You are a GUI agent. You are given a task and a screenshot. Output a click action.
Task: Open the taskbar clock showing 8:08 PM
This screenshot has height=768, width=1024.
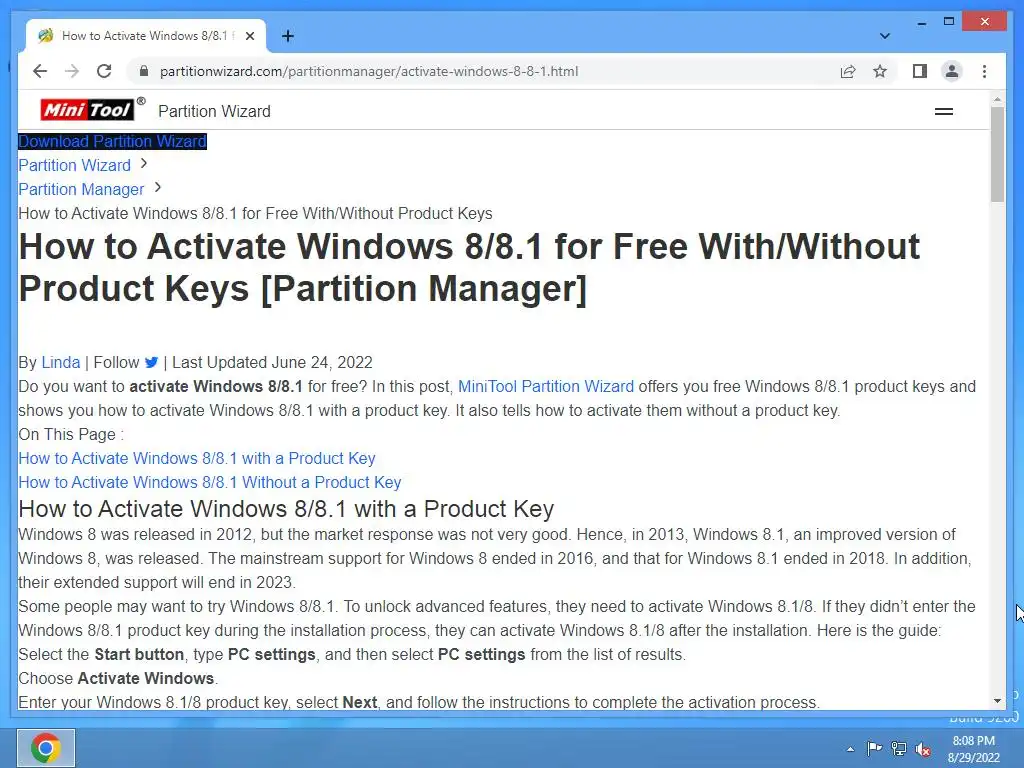(x=973, y=749)
